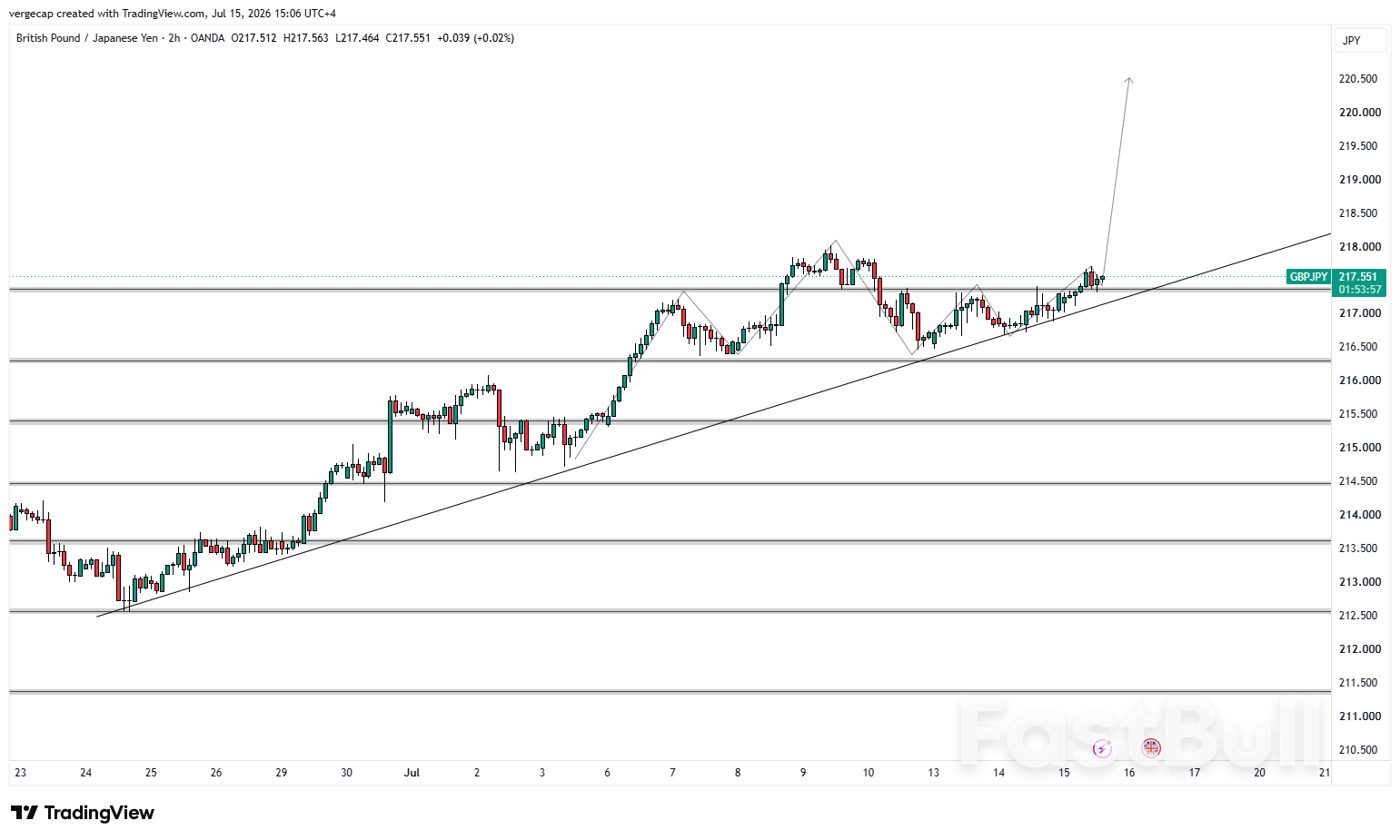The image size is (1400, 840).
Task: Click the H217.563 high value
Action: click(x=306, y=38)
